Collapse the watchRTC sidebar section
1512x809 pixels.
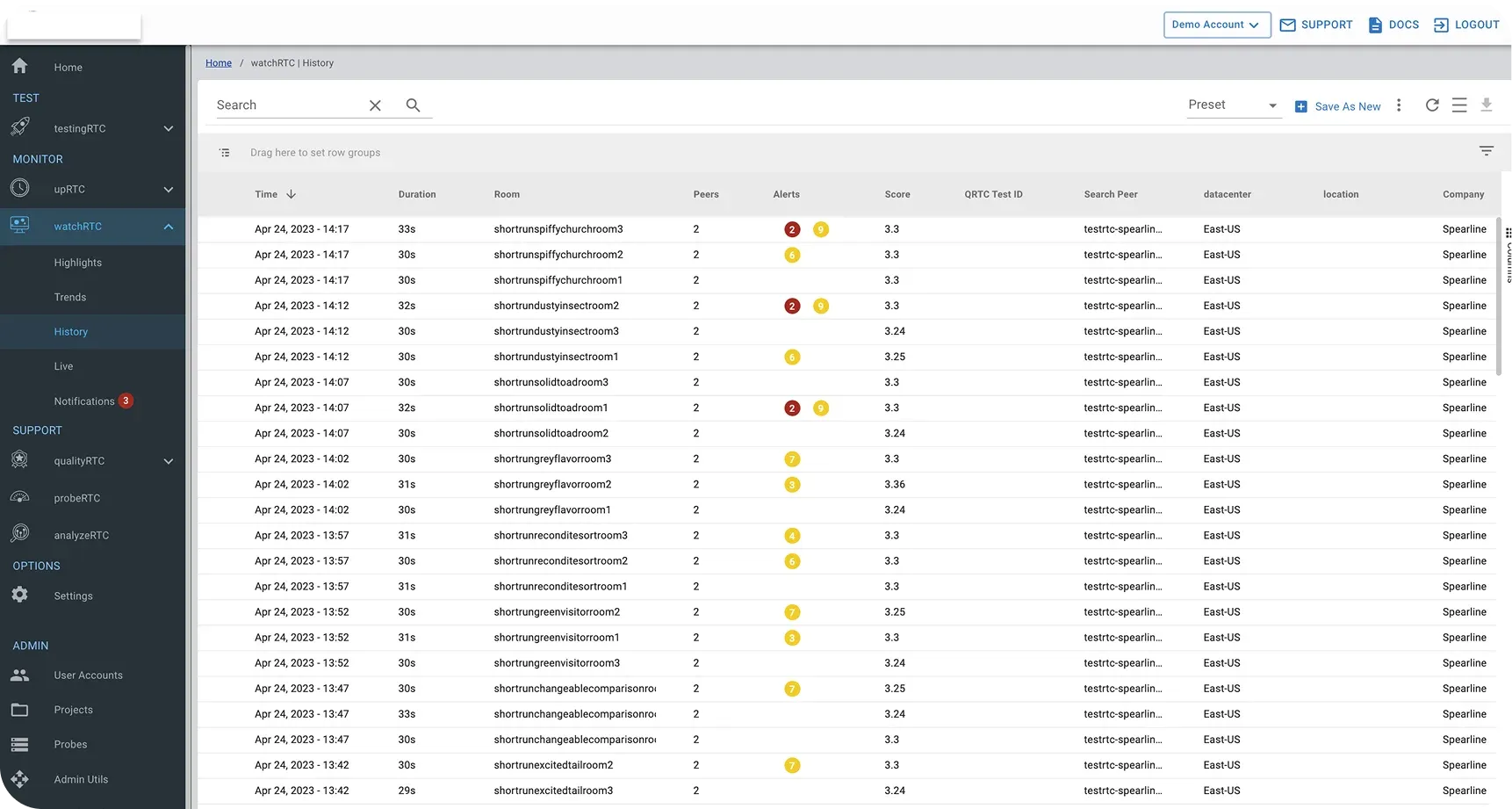pyautogui.click(x=168, y=227)
